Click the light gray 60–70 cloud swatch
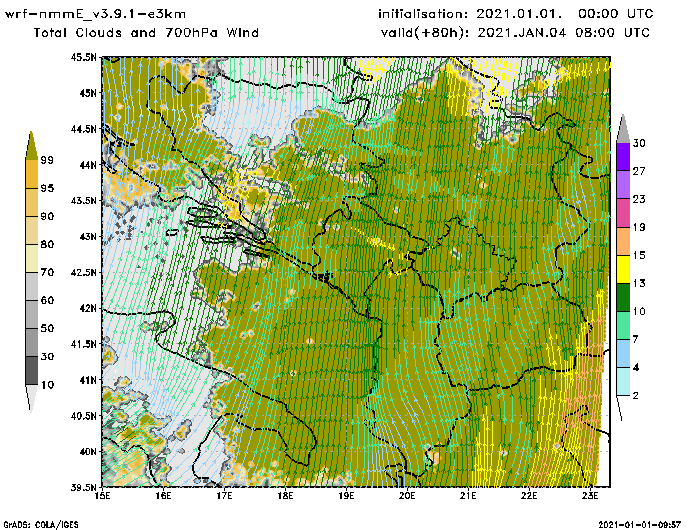The width and height of the screenshot is (700, 530). 32,287
